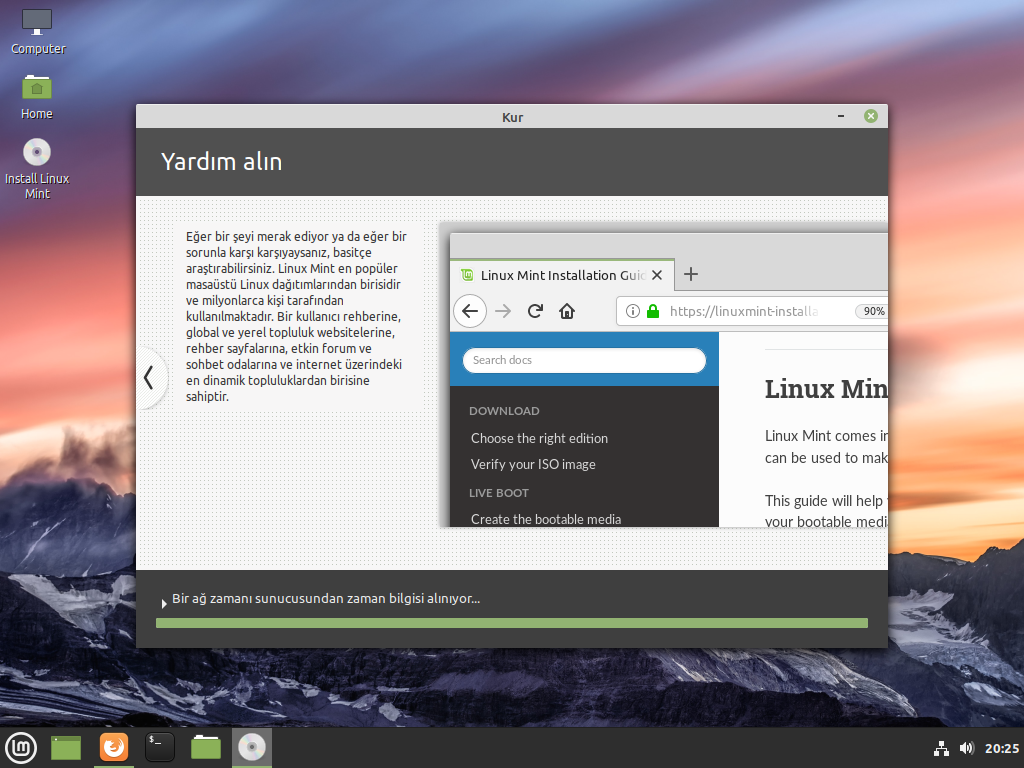This screenshot has height=768, width=1024.
Task: Click the 90% zoom indicator
Action: tap(873, 312)
